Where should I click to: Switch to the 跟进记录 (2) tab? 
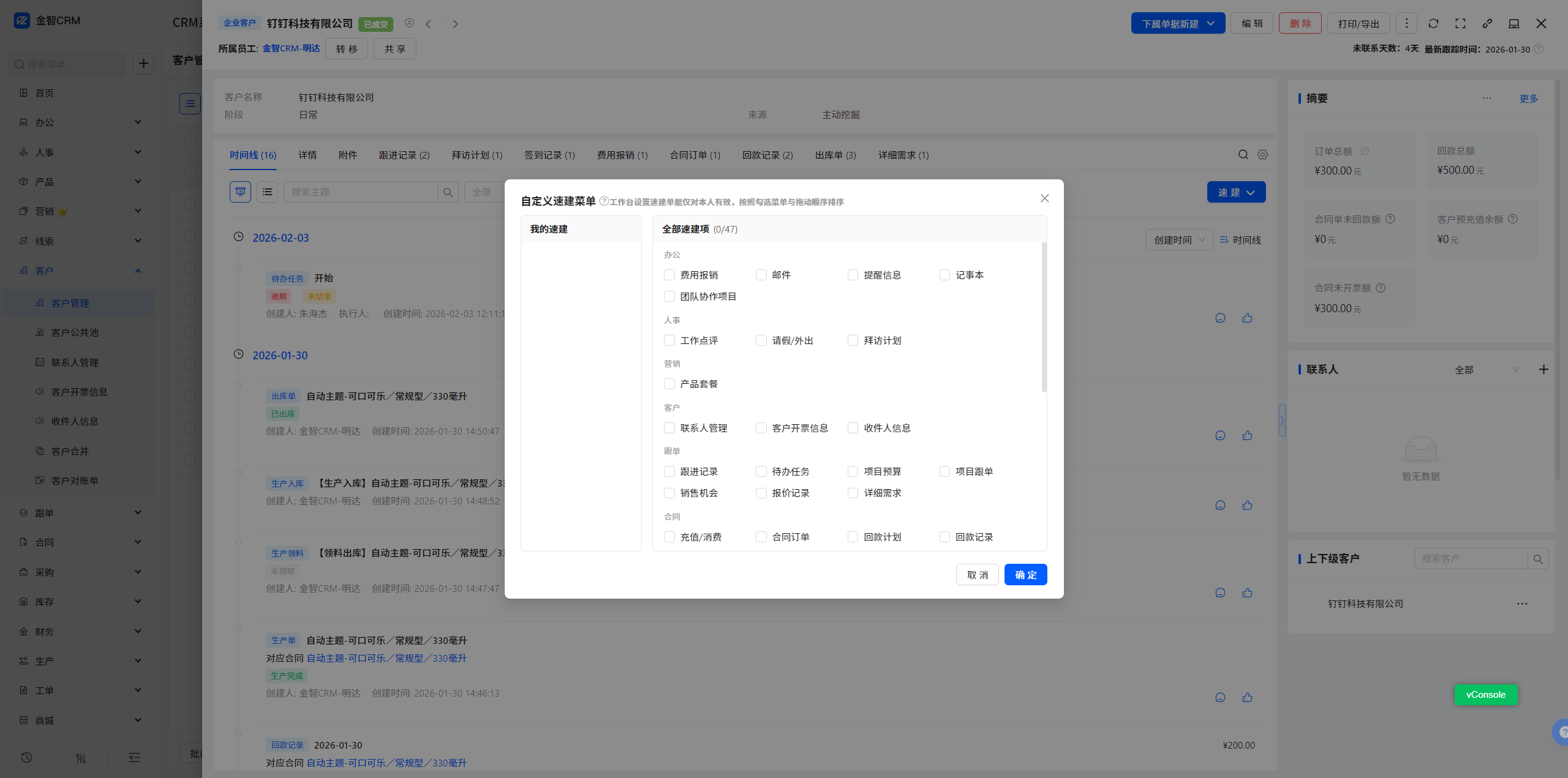[404, 155]
